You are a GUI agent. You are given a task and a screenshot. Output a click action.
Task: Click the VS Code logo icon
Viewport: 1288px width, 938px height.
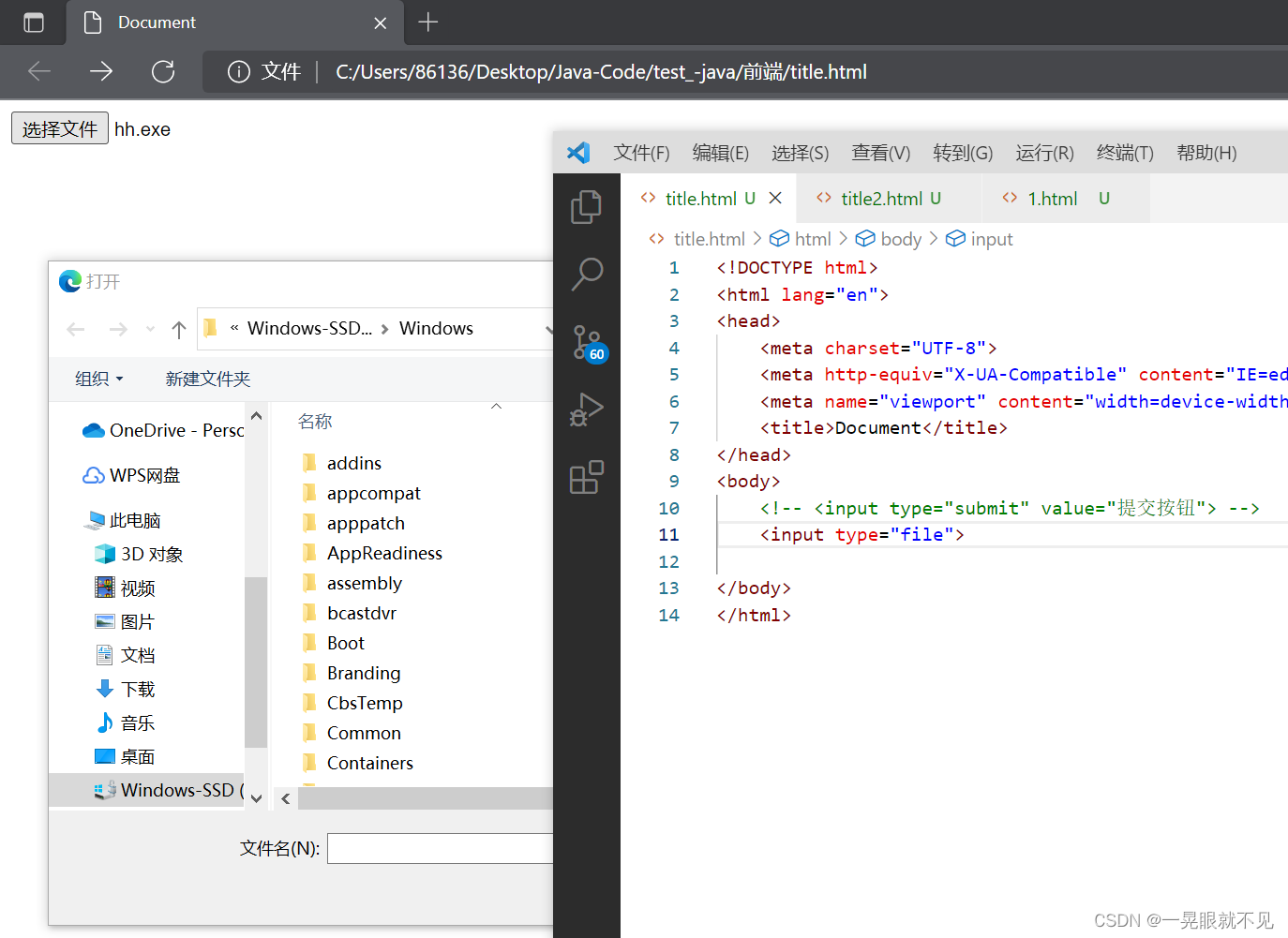click(x=578, y=153)
